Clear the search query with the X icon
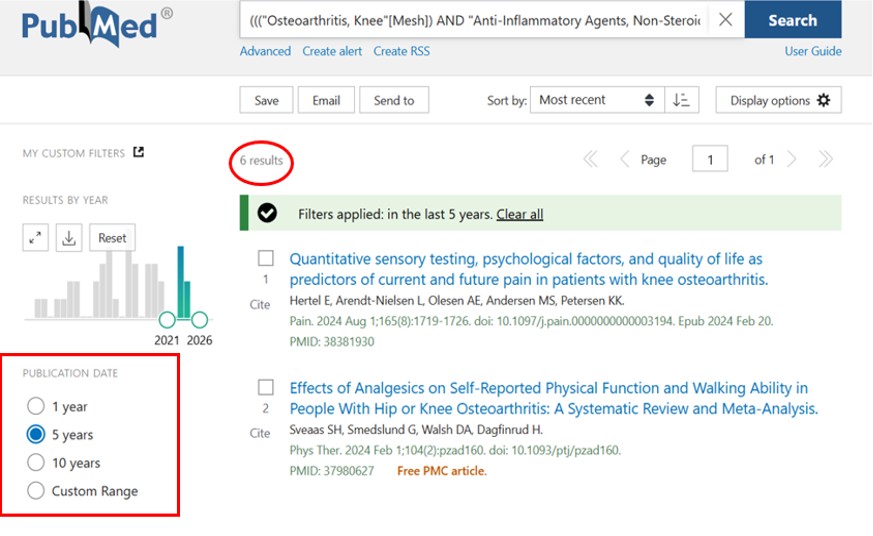873x536 pixels. 726,20
